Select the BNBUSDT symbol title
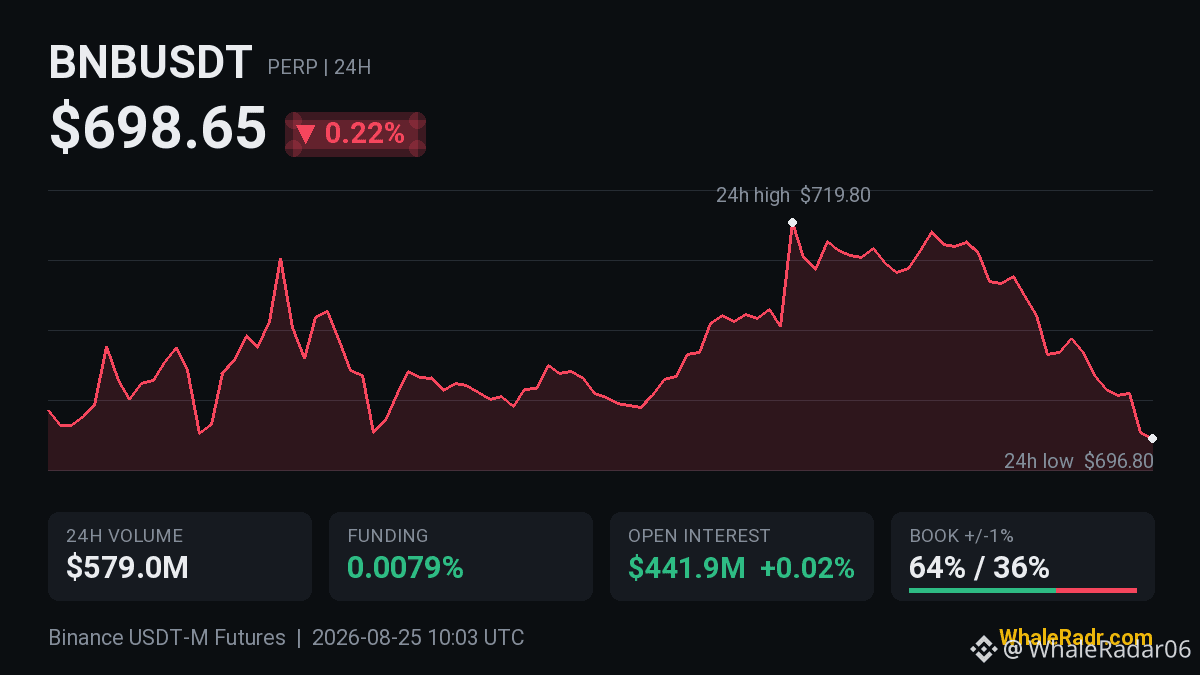 coord(150,64)
